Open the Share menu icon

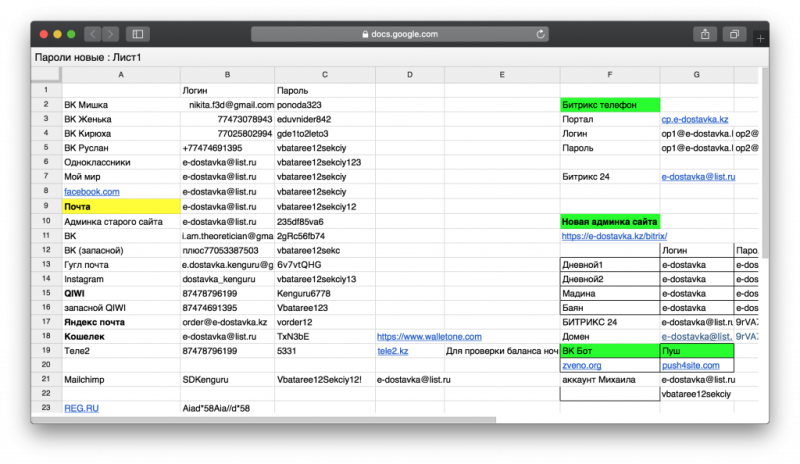[705, 34]
